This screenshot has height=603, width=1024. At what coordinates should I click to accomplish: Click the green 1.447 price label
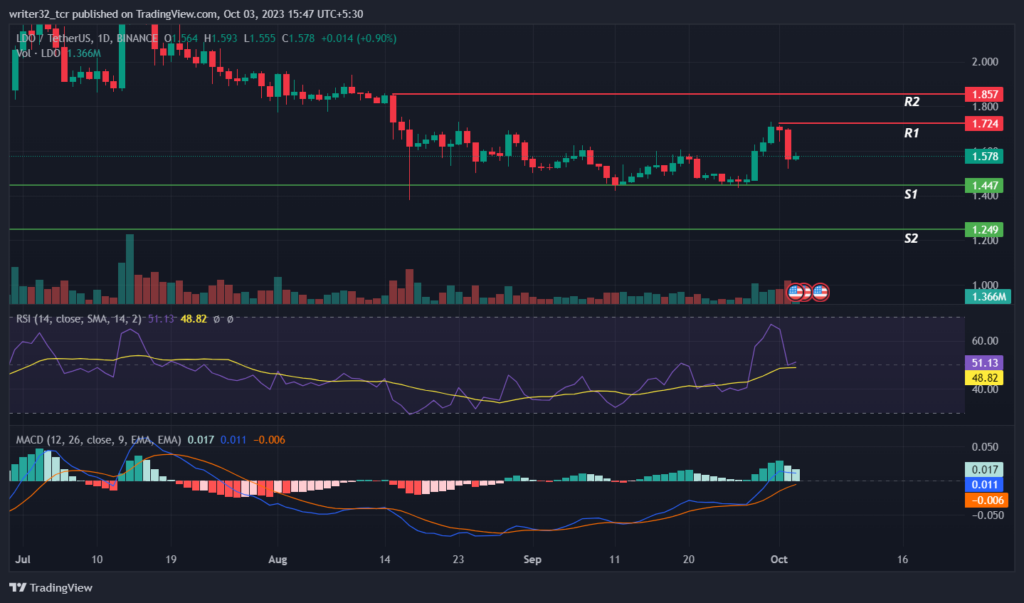pyautogui.click(x=984, y=186)
